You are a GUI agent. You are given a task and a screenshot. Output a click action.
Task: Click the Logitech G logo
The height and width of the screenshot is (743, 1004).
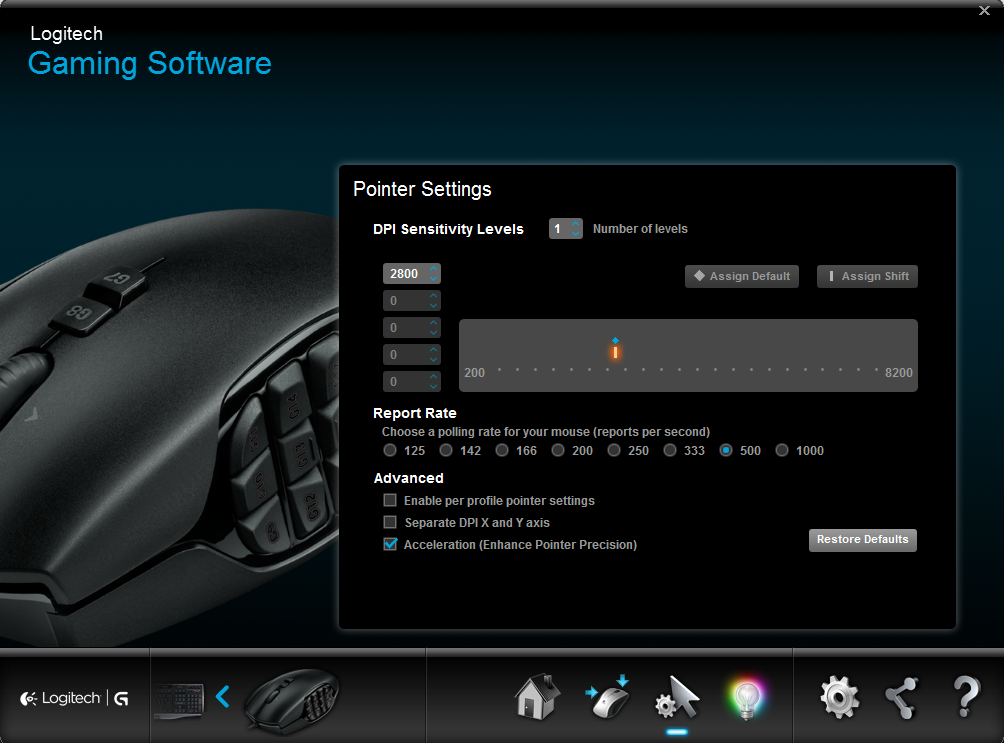tap(74, 698)
